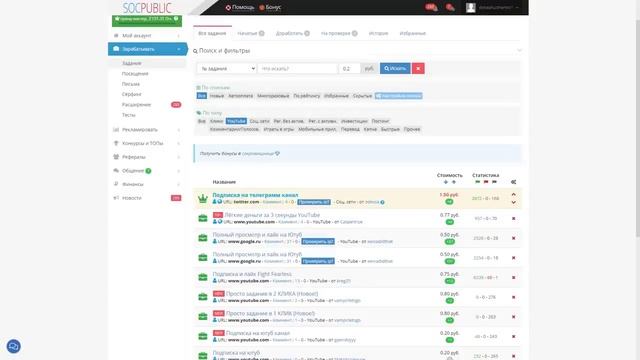This screenshot has width=640, height=360.
Task: Click briefcase icon for 'Просто задание в 1 КЛИК'
Action: pyautogui.click(x=203, y=316)
